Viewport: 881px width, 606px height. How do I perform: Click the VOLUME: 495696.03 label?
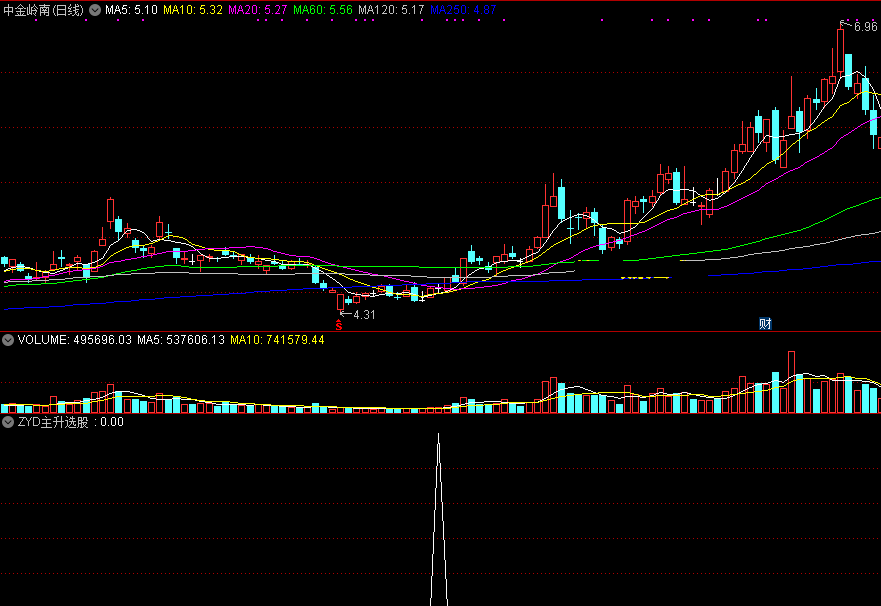[75, 340]
